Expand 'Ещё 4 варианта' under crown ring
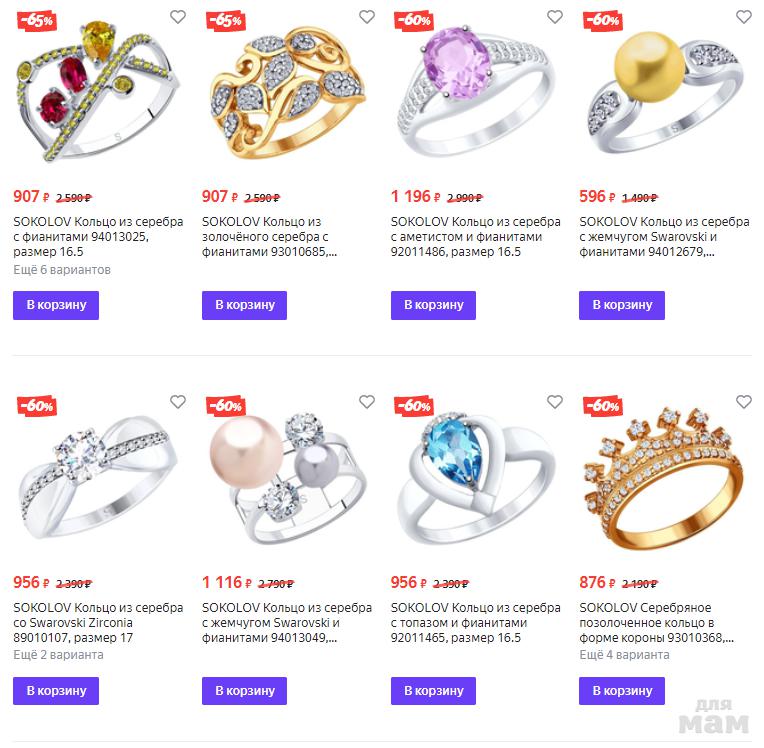Viewport: 764px width, 748px height. click(624, 654)
